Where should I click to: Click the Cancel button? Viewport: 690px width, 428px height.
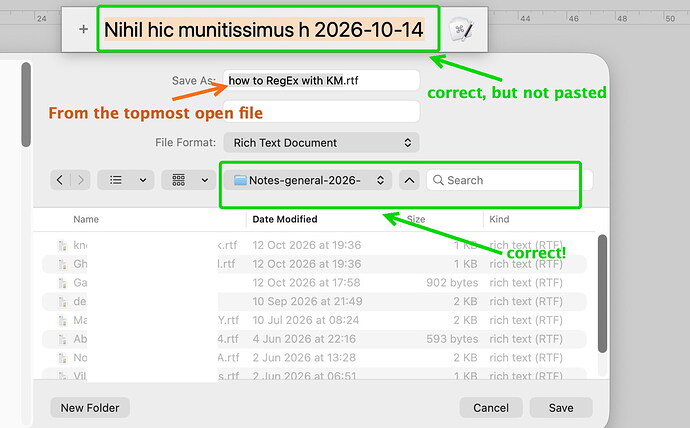pos(491,408)
